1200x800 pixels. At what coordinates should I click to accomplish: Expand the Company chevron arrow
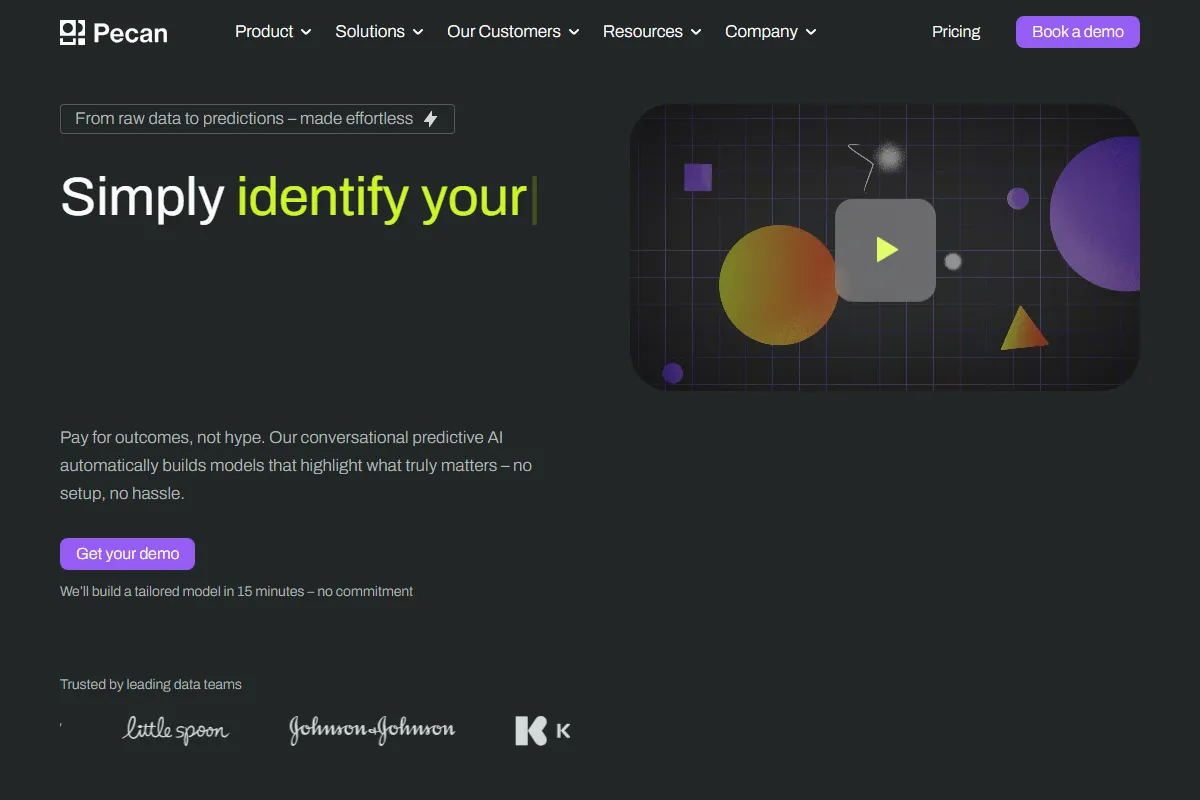pos(811,32)
